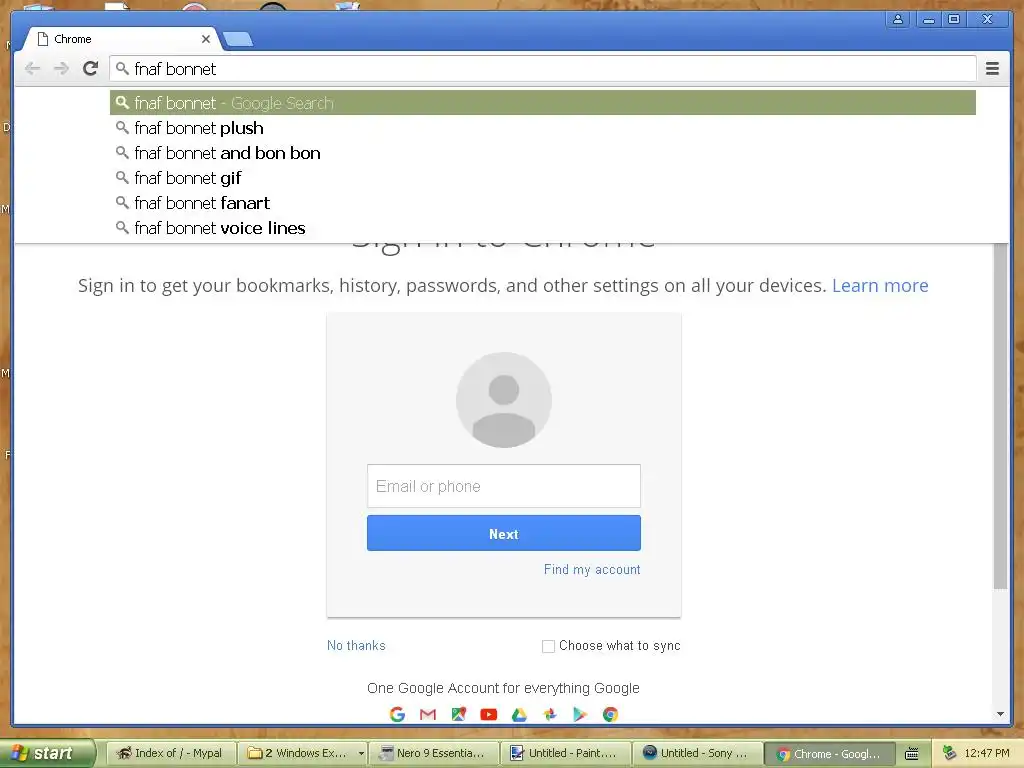This screenshot has height=768, width=1024.
Task: Select the 'fnaf bonnet plush' suggestion
Action: click(x=543, y=128)
